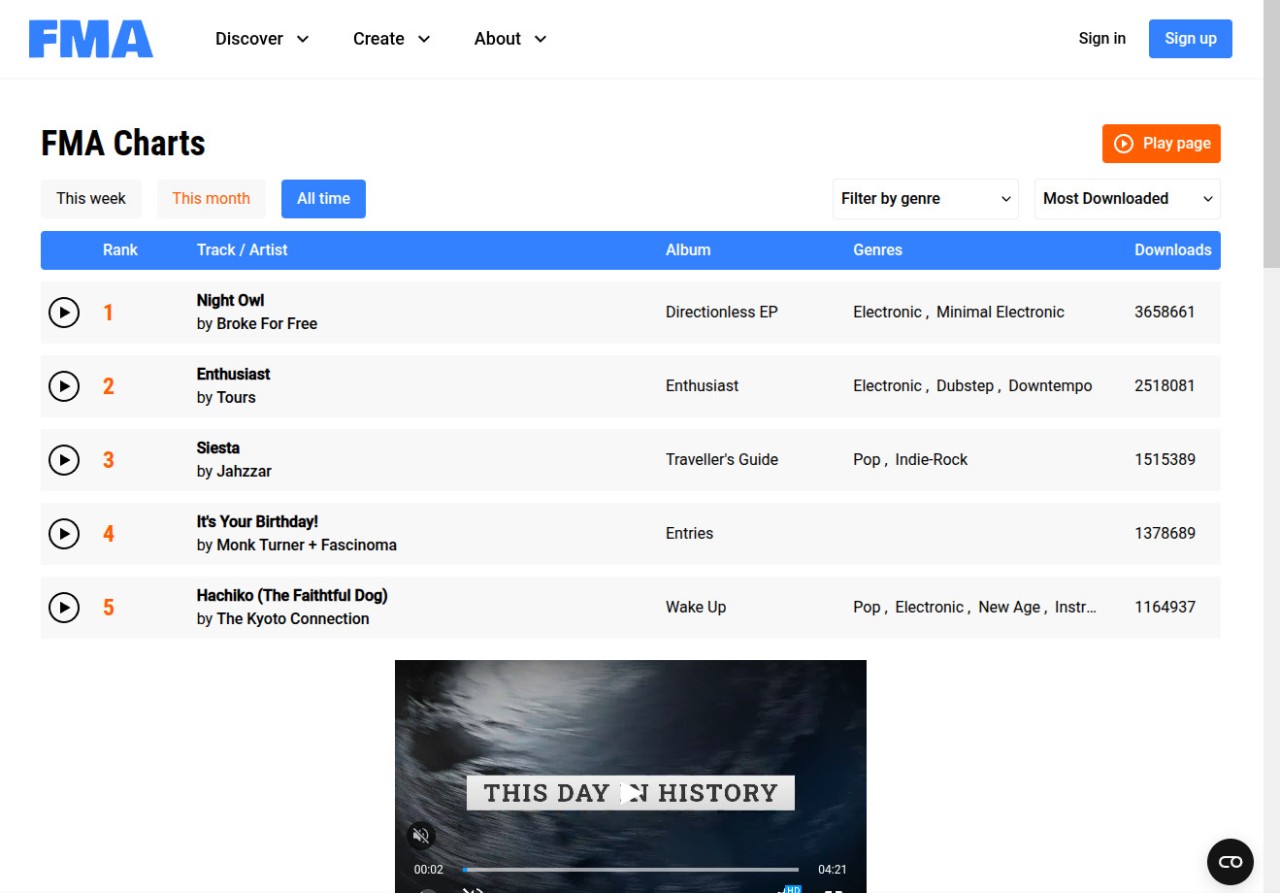The image size is (1280, 893).
Task: Play the track Night Owl
Action: click(64, 313)
